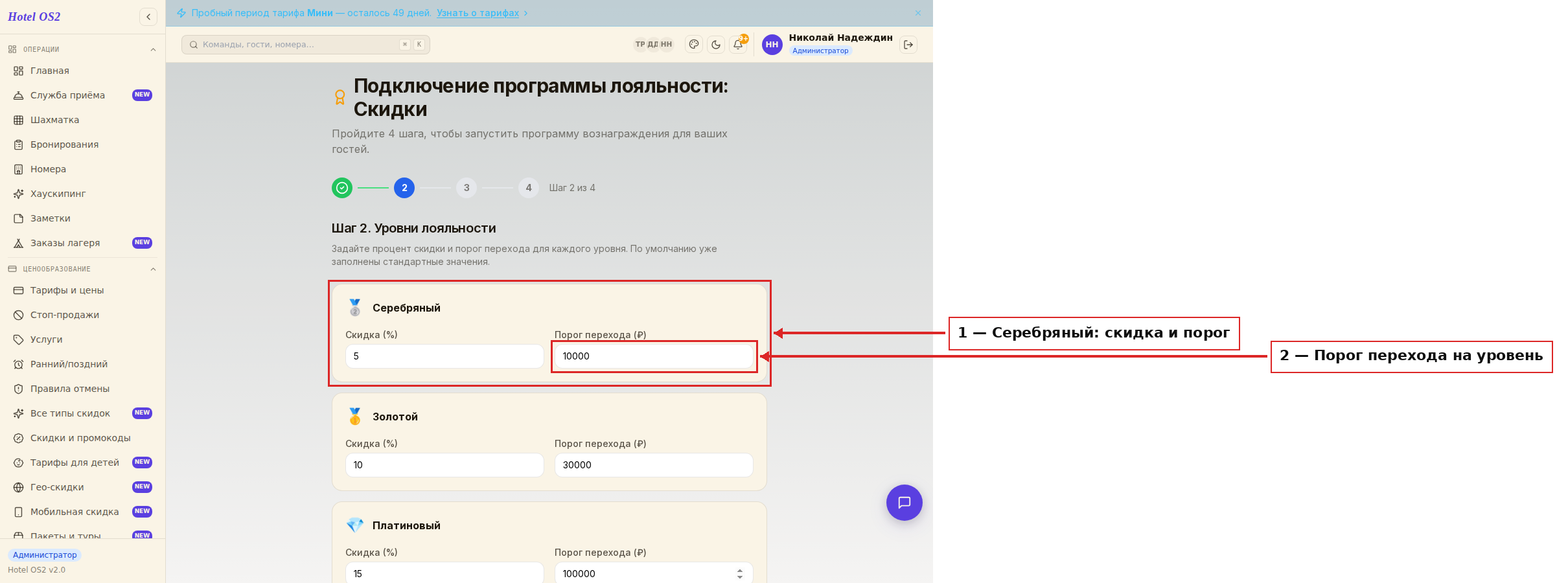This screenshot has height=583, width=1568.
Task: Click the Скидки и промокоды percent icon
Action: (19, 438)
